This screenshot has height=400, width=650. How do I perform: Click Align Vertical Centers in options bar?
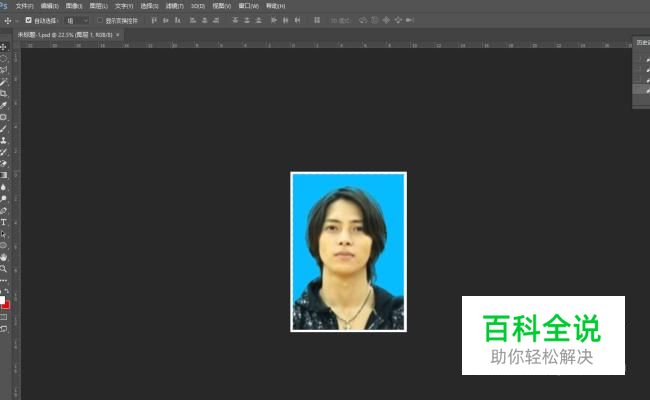pos(166,20)
